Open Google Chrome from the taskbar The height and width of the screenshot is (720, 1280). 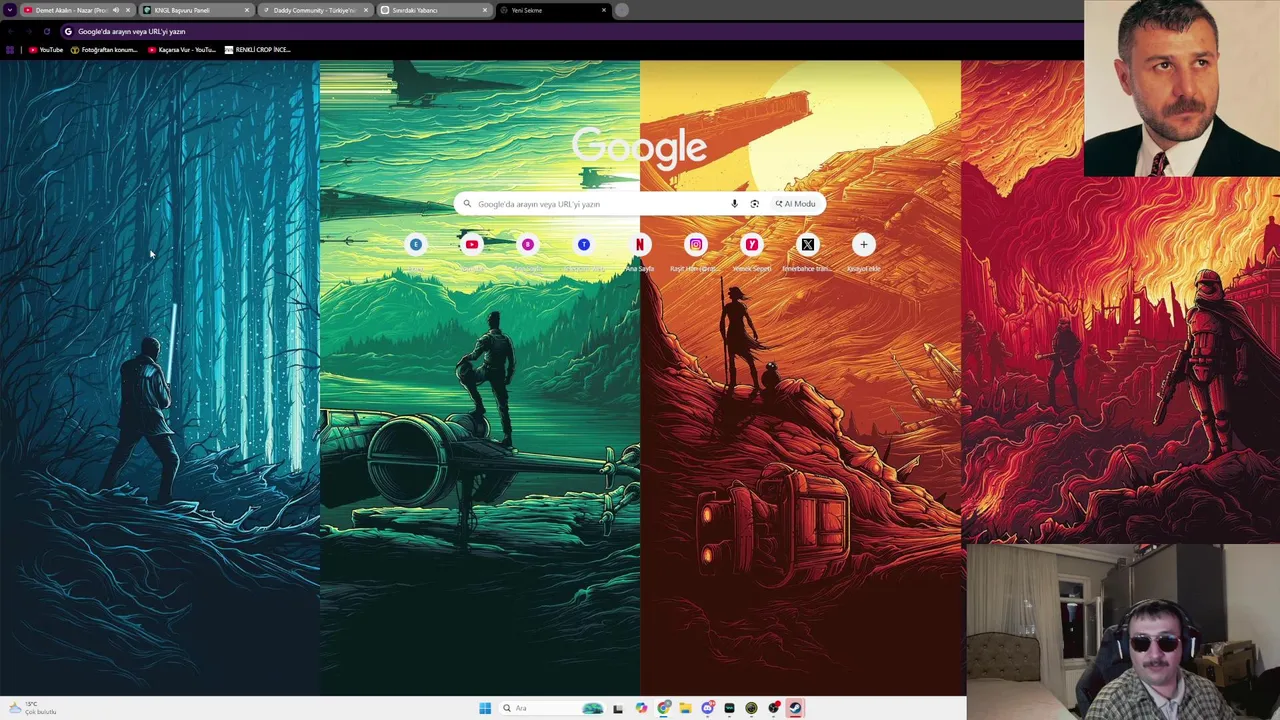tap(663, 708)
